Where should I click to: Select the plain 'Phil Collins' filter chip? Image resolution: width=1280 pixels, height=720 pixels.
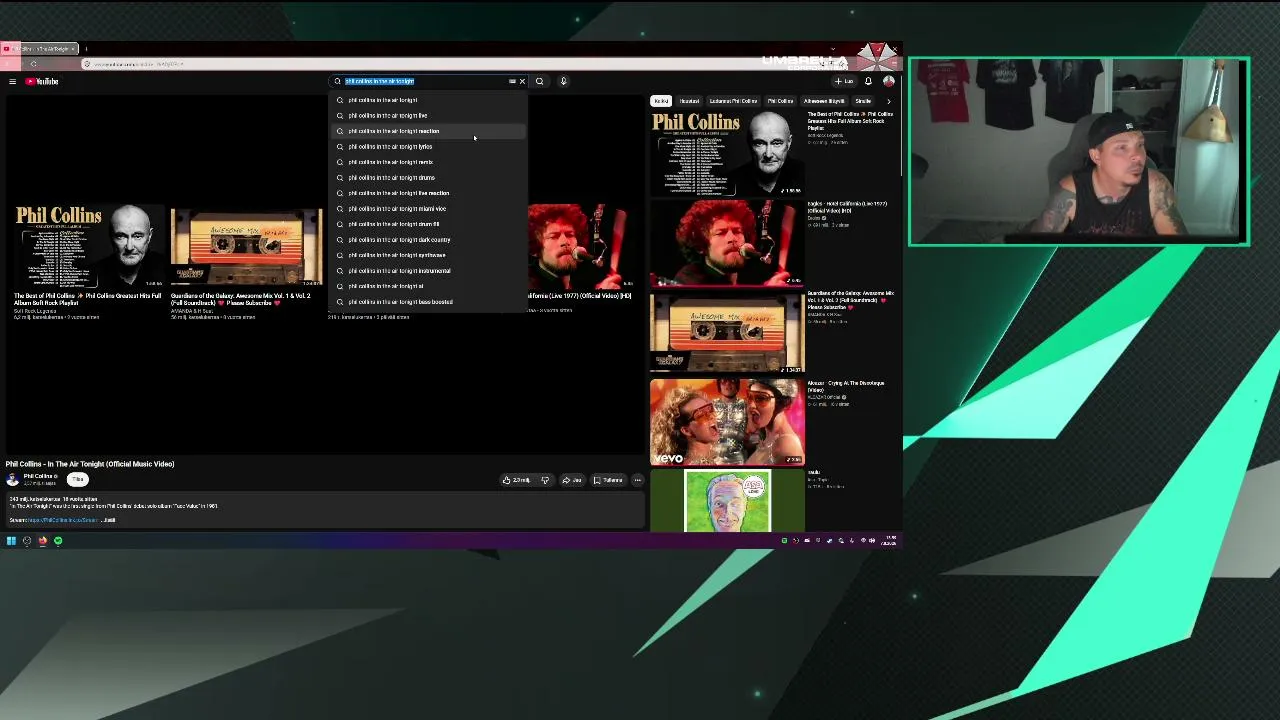[780, 101]
